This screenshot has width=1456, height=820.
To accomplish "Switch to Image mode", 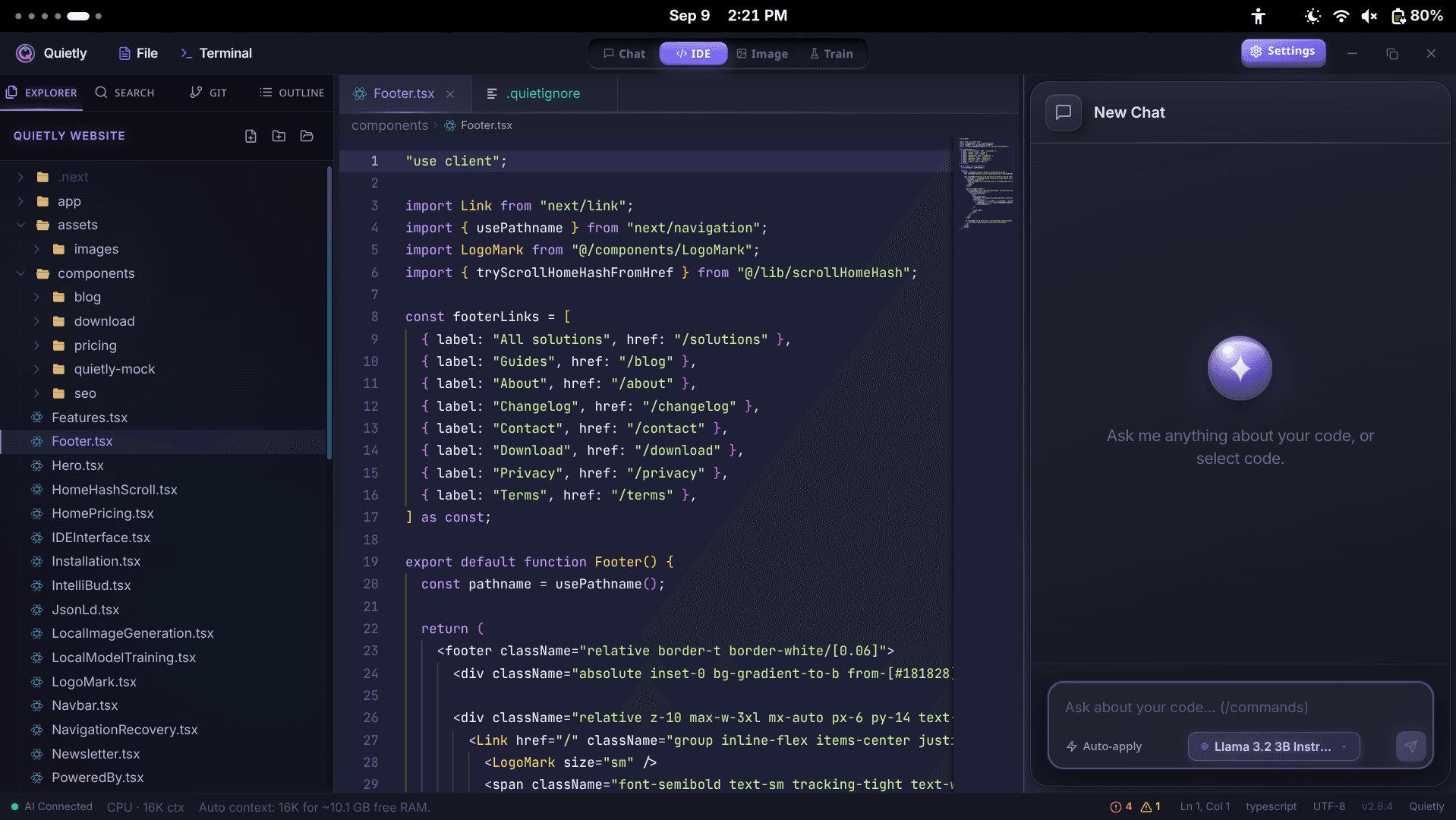I will [763, 54].
